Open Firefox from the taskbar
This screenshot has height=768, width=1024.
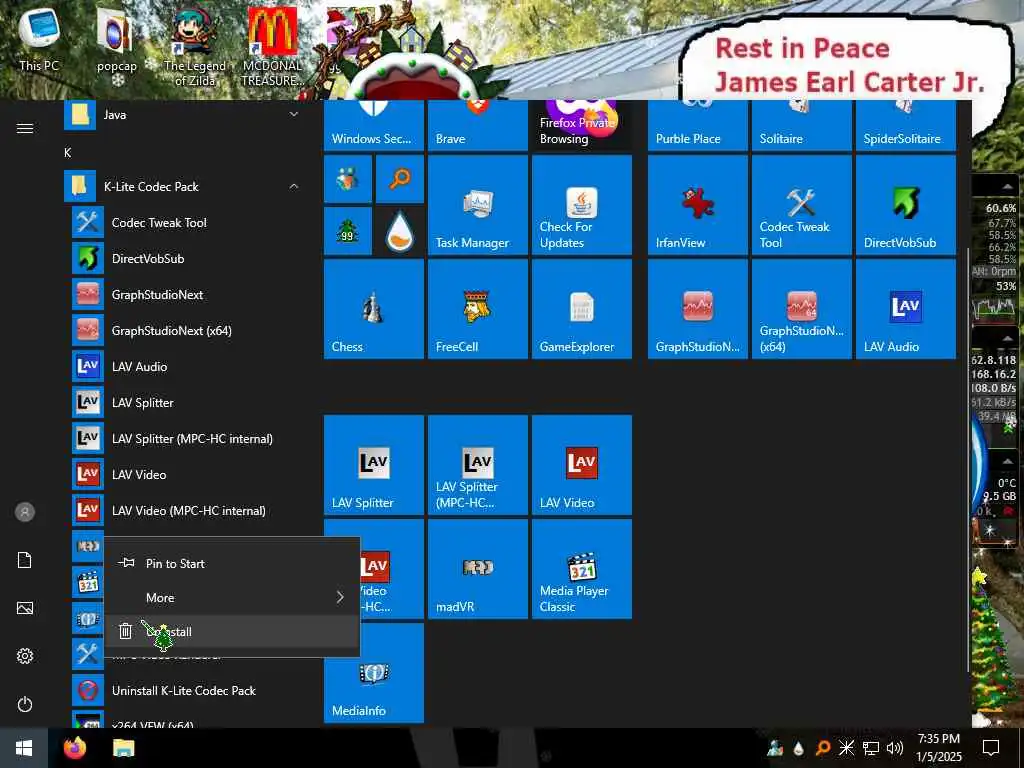[x=75, y=748]
